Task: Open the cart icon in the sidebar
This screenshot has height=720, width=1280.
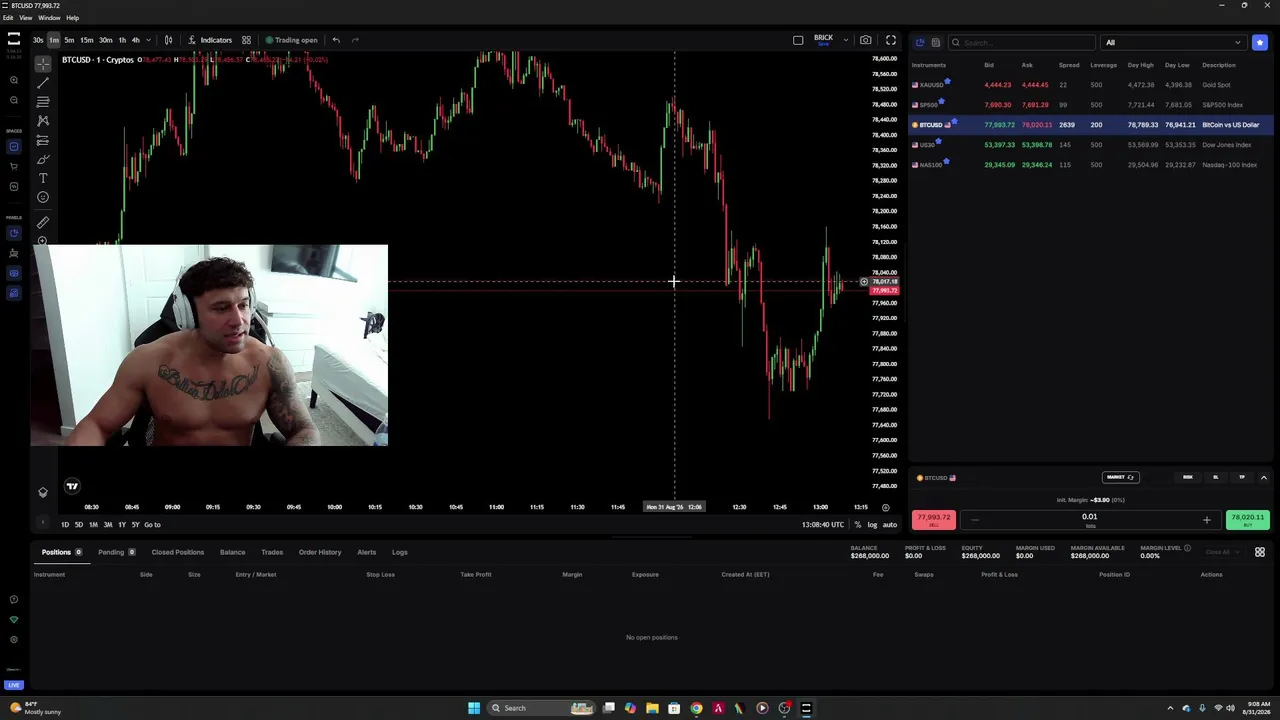Action: pyautogui.click(x=13, y=166)
